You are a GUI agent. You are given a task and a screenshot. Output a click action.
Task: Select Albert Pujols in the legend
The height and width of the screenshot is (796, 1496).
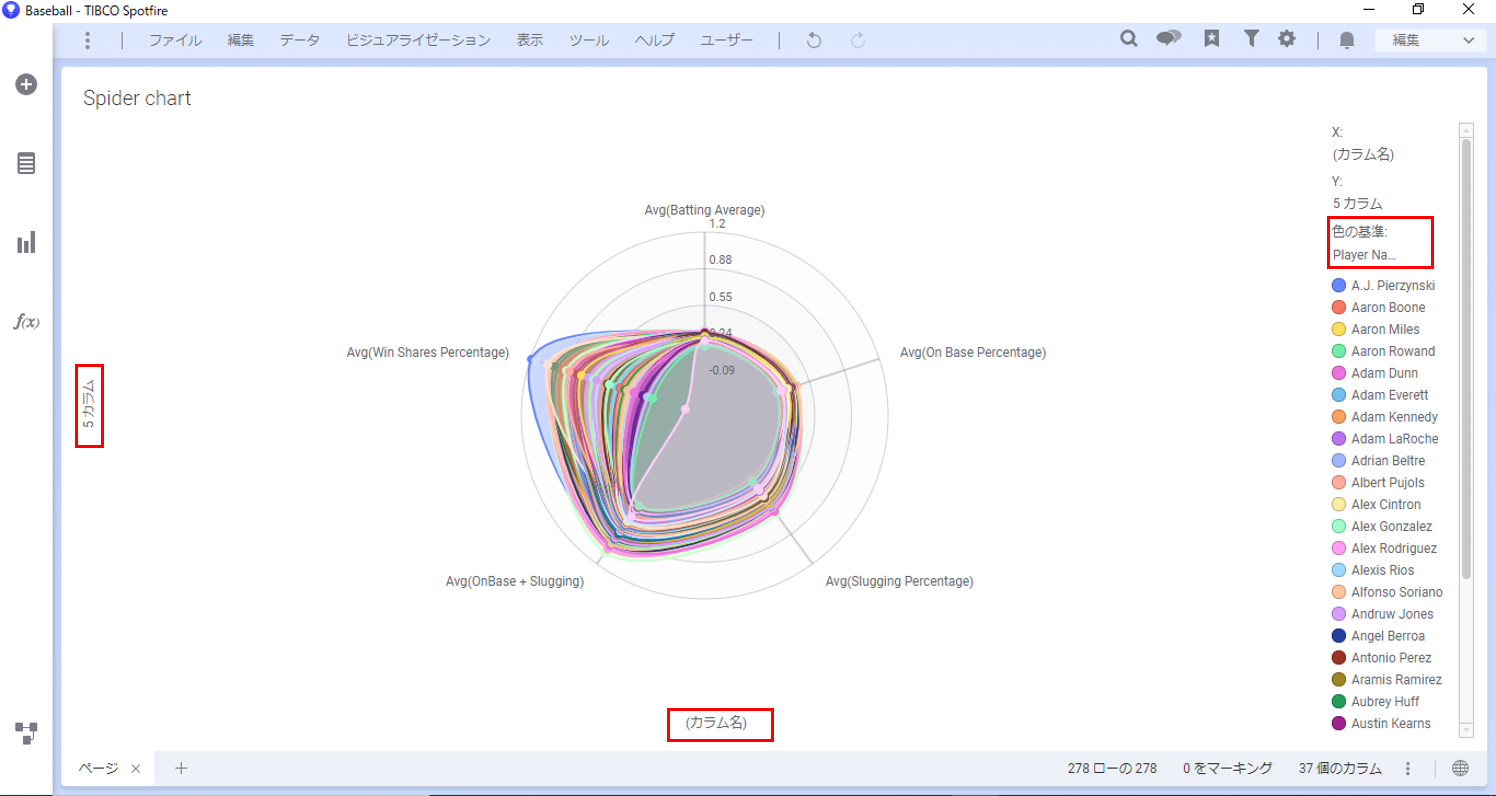click(x=1387, y=483)
